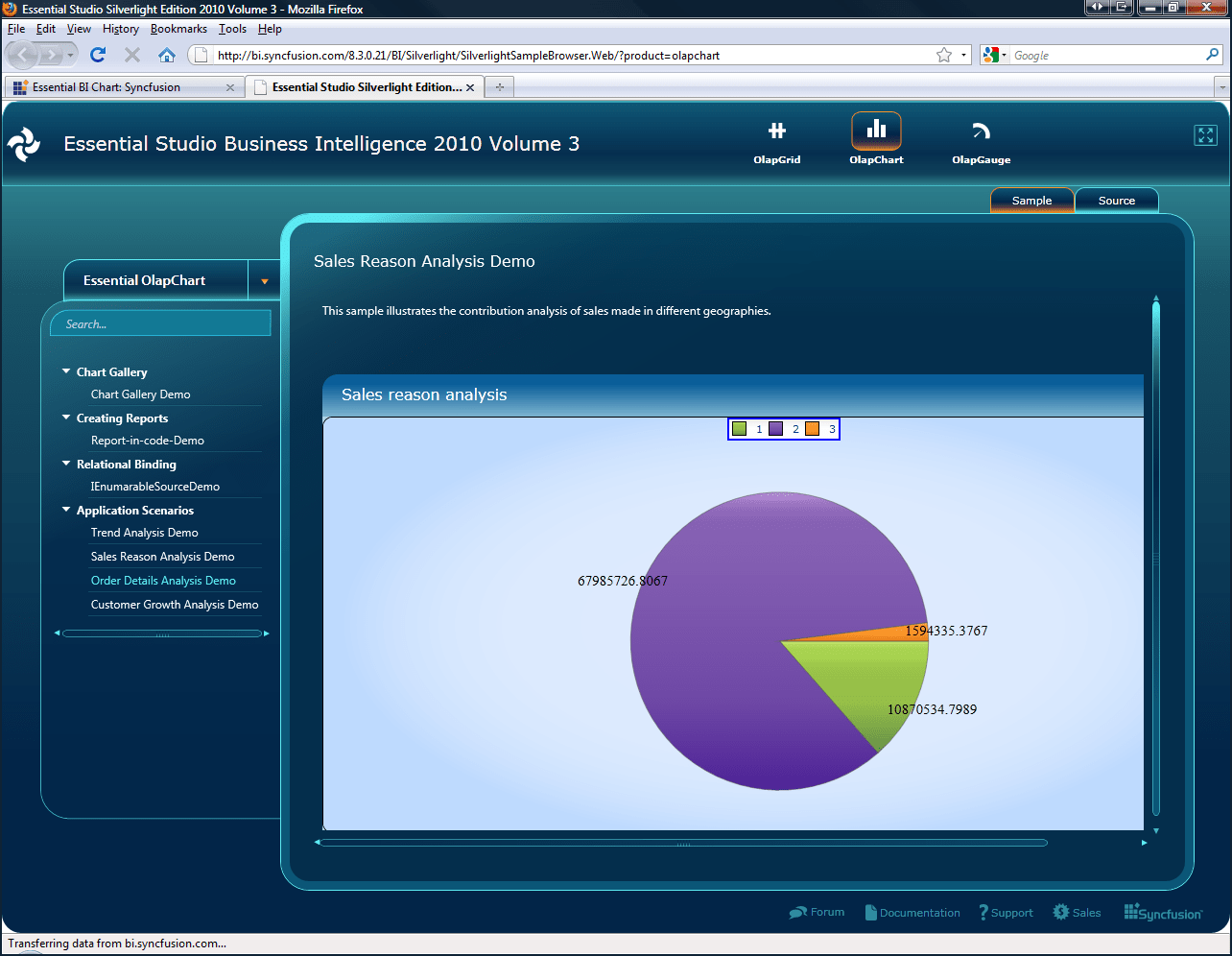Click inside the sidebar search field
Image resolution: width=1232 pixels, height=956 pixels.
click(159, 323)
